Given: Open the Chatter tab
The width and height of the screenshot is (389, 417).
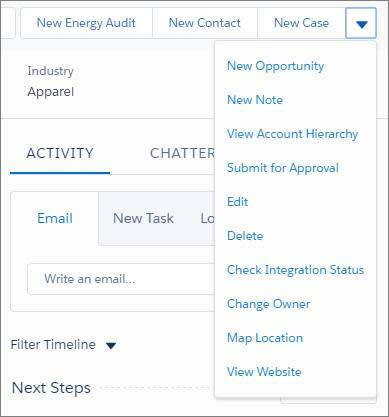Looking at the screenshot, I should [x=182, y=153].
